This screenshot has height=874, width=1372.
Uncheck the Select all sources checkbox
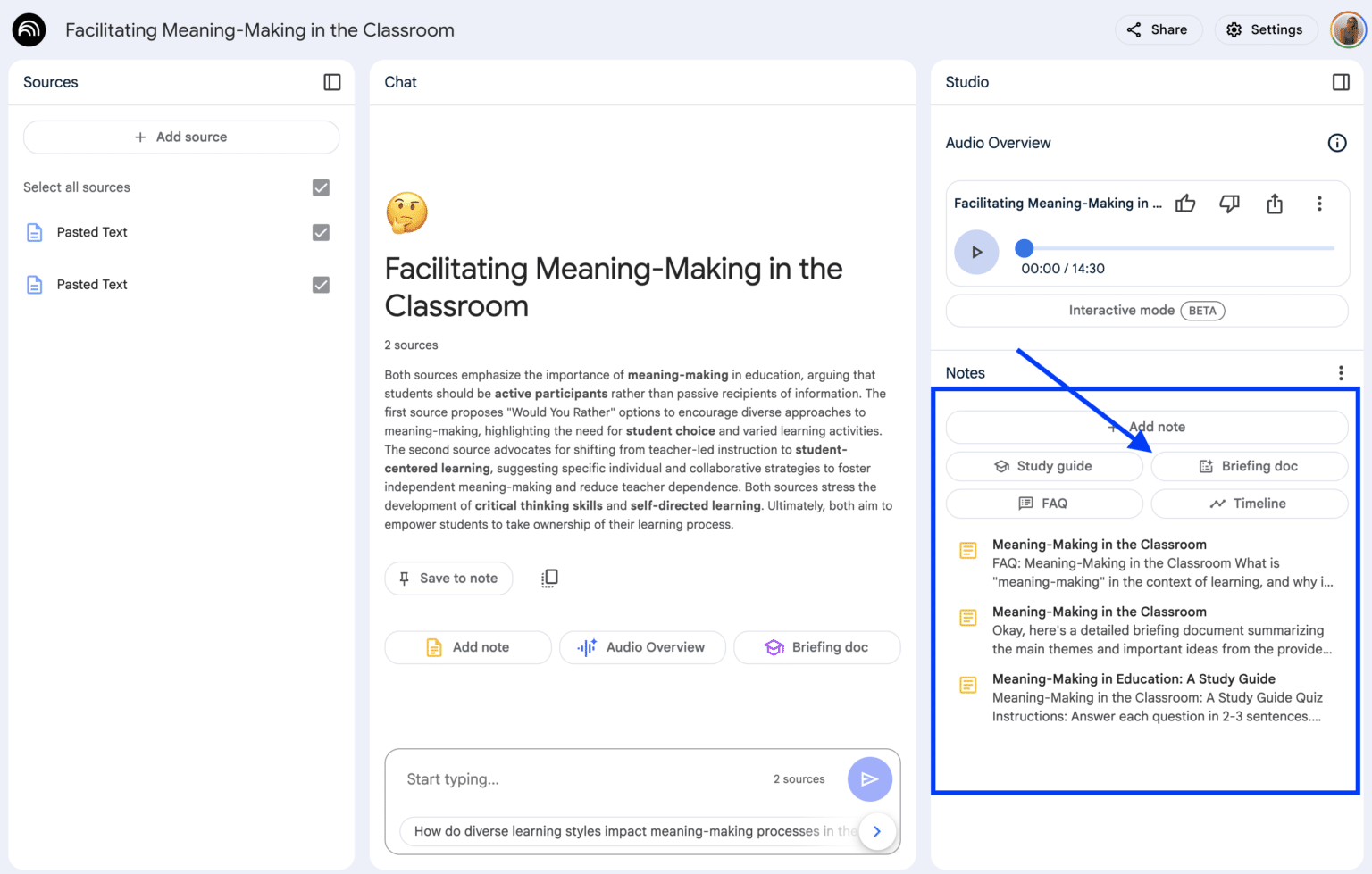tap(321, 187)
